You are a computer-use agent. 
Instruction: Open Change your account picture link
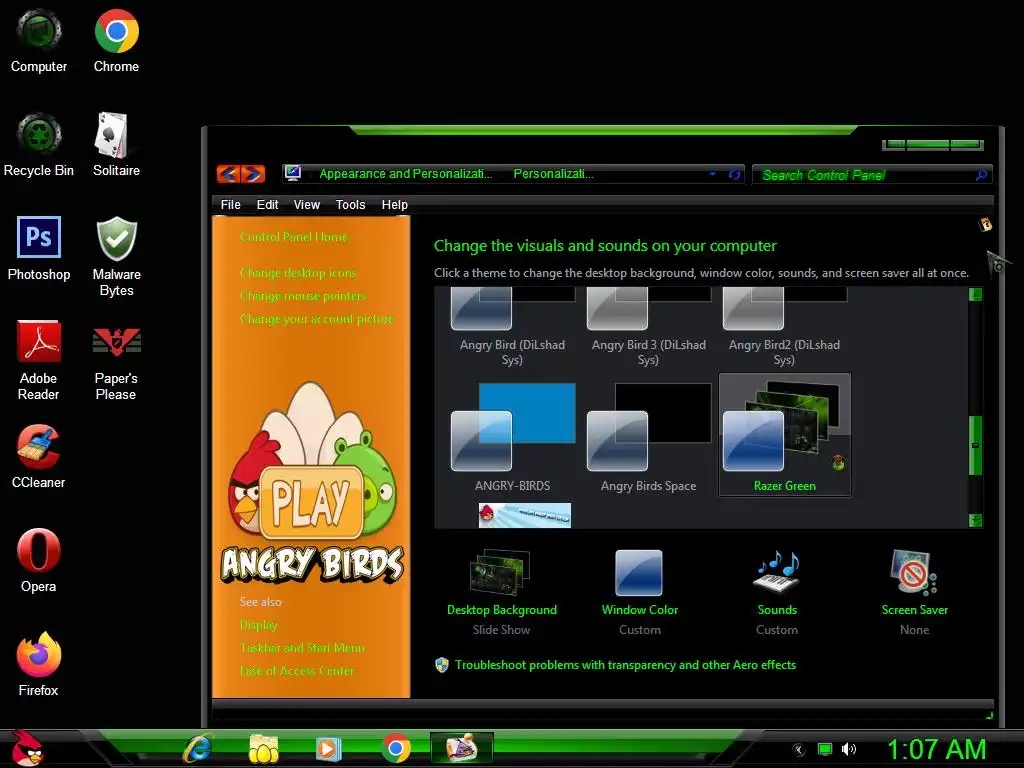[x=317, y=319]
